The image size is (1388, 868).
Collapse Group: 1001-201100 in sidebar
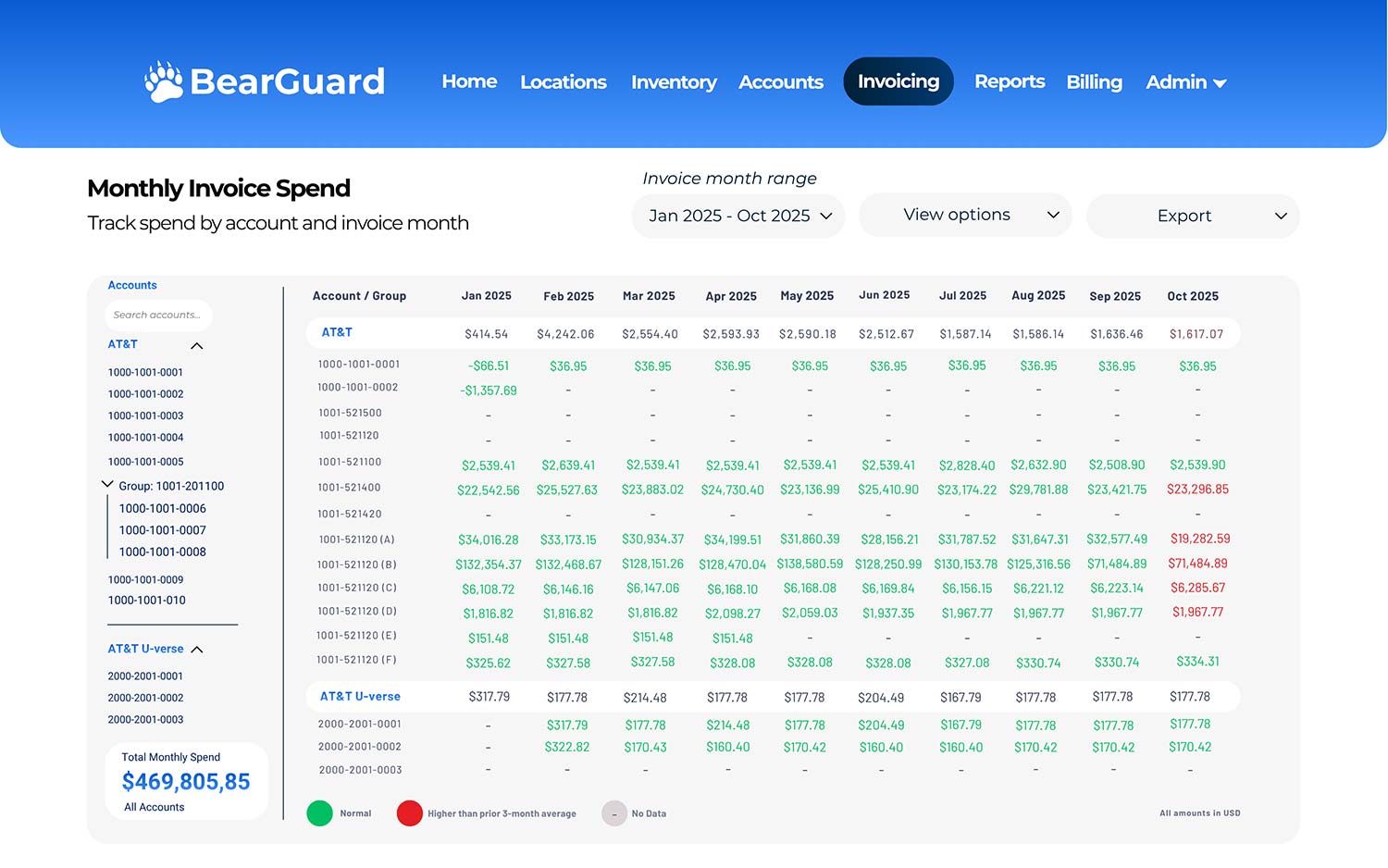click(107, 484)
